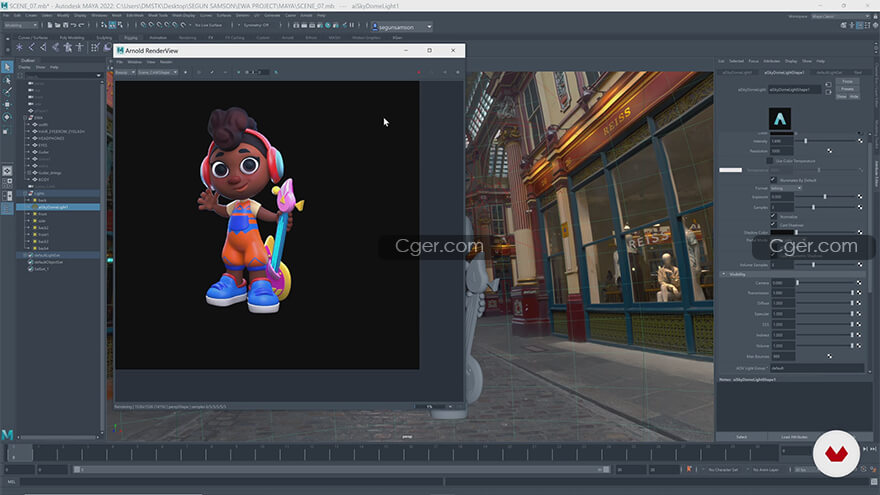The width and height of the screenshot is (880, 495).
Task: Click the Show button in Attribute Editor
Action: [841, 97]
